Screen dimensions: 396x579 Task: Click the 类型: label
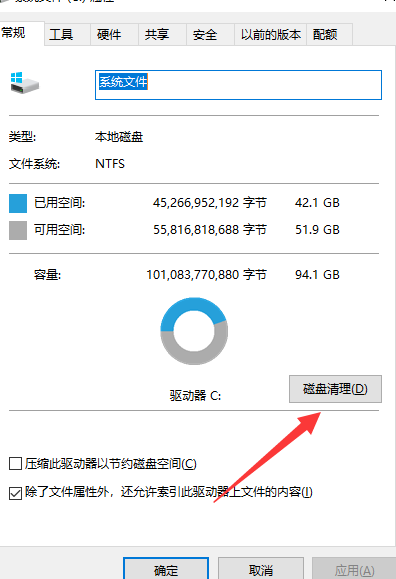(x=22, y=137)
